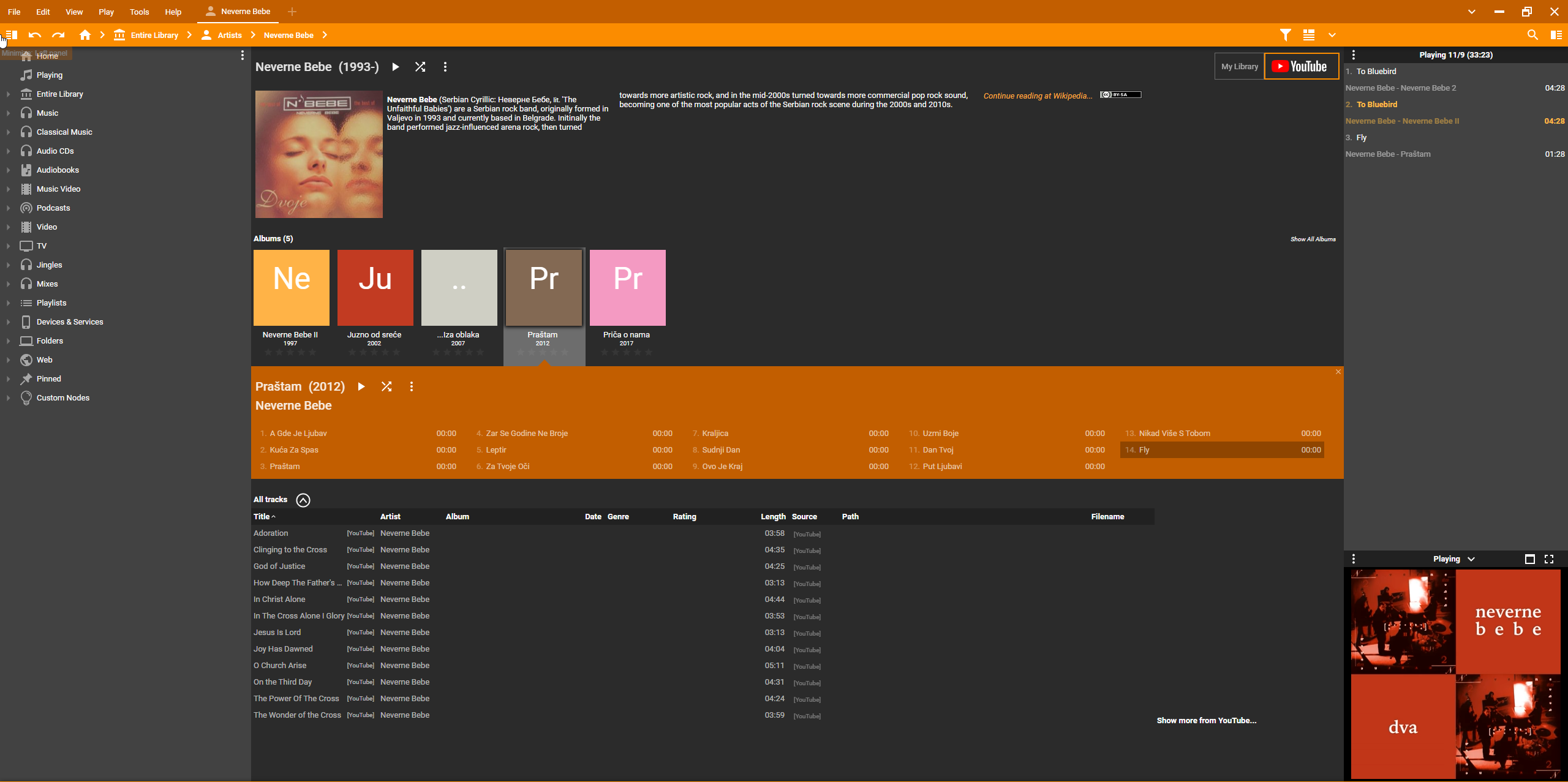The height and width of the screenshot is (782, 1568).
Task: Click the search magnifier icon
Action: [1532, 35]
